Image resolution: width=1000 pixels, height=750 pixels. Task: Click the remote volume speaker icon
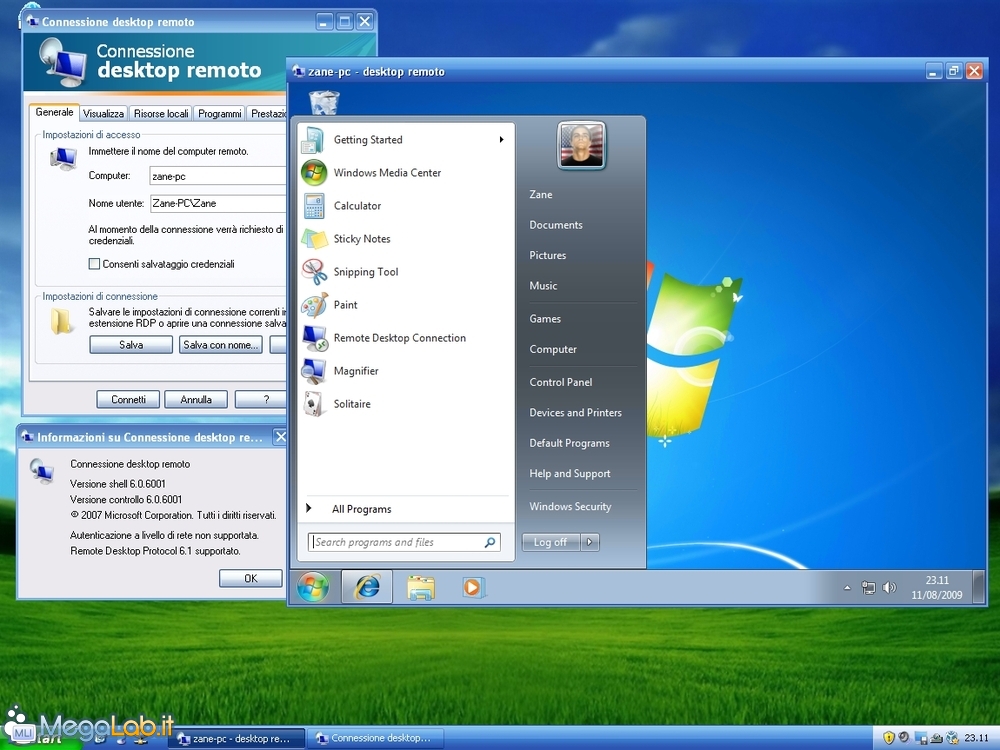point(889,587)
